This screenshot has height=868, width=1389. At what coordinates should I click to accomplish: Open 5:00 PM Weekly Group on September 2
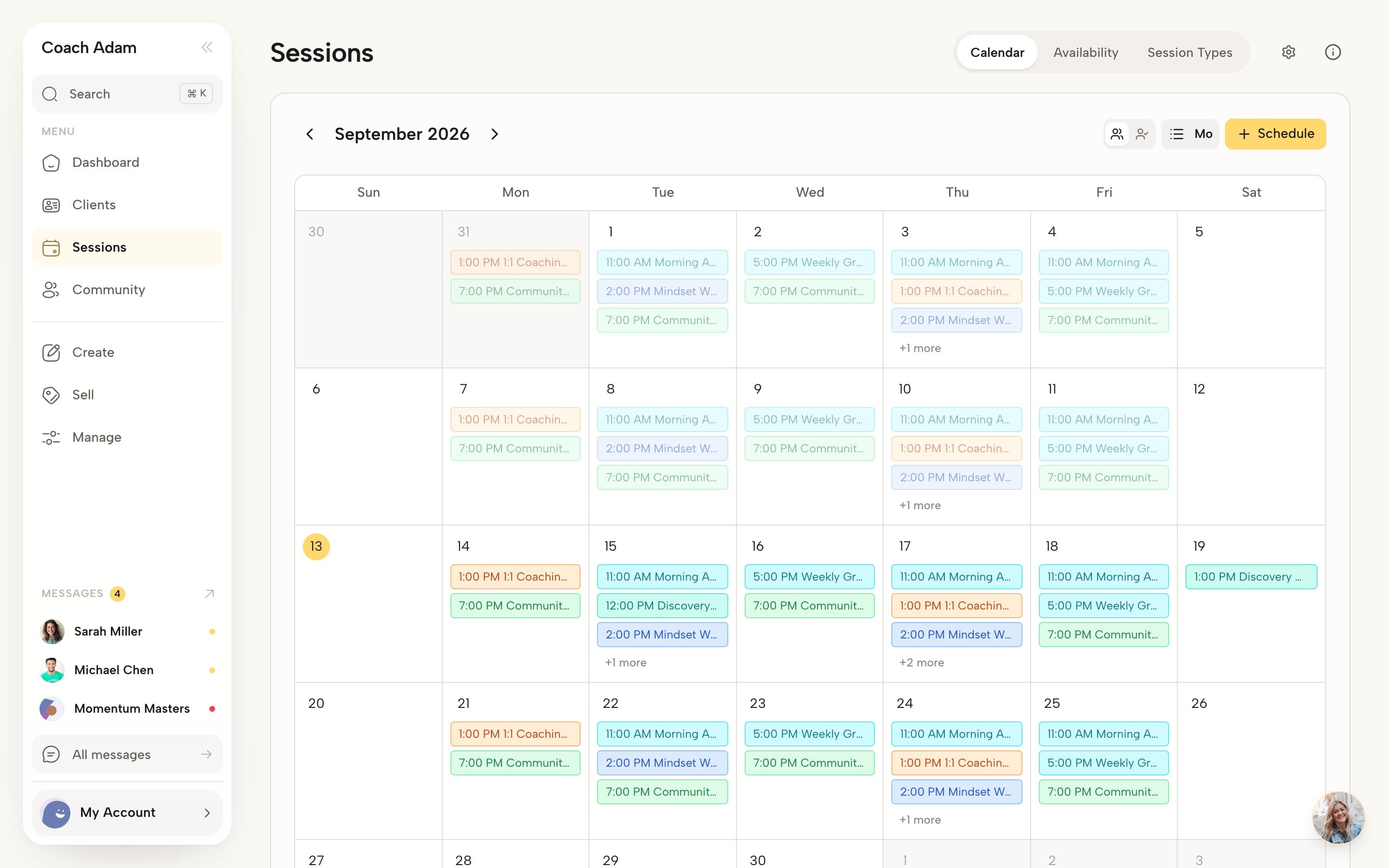point(809,262)
